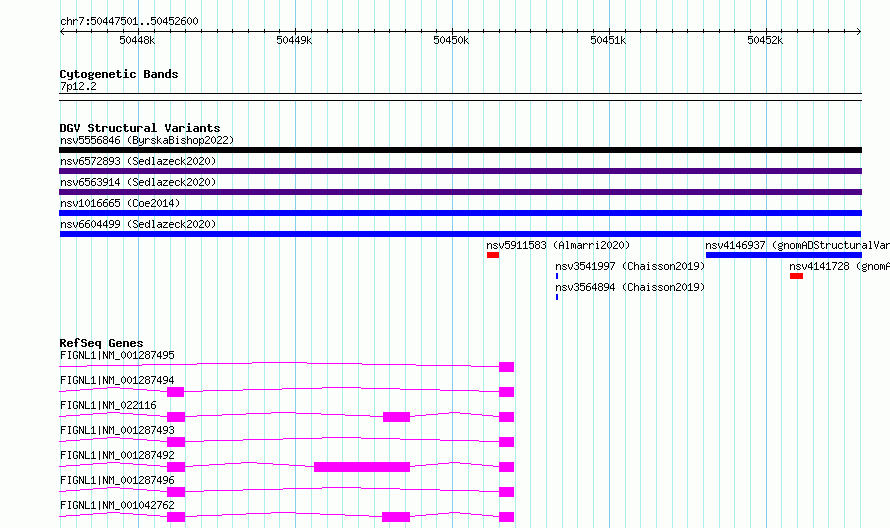890x528 pixels.
Task: Click the last exon of FIGNL1|NM_022116
Action: tap(506, 417)
